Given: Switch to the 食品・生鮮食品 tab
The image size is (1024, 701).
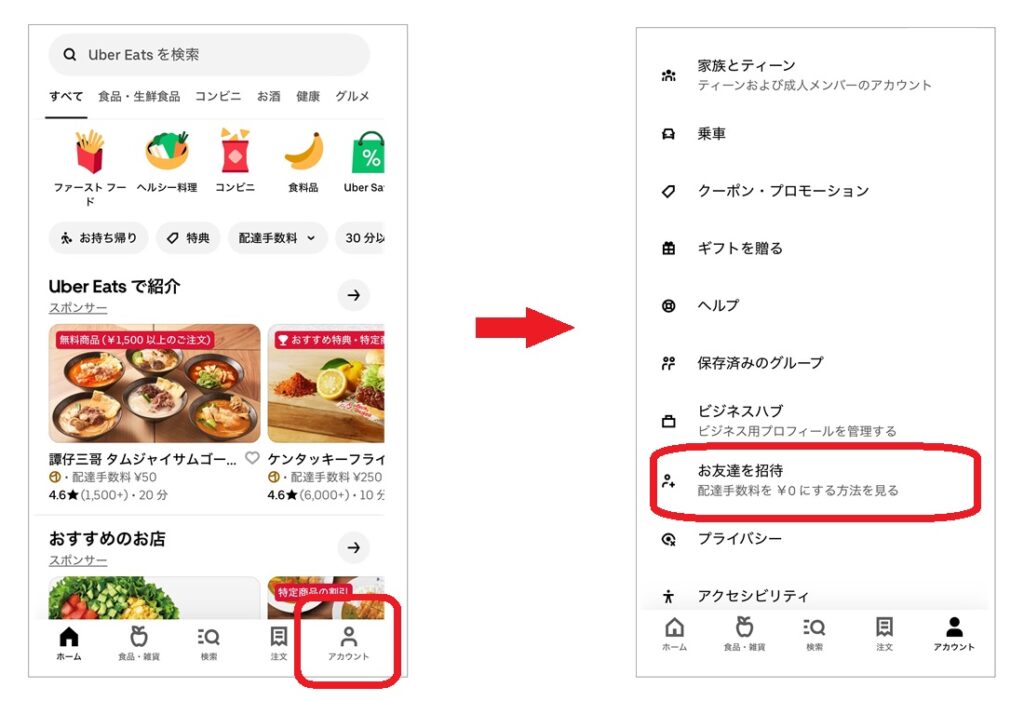Looking at the screenshot, I should 139,96.
